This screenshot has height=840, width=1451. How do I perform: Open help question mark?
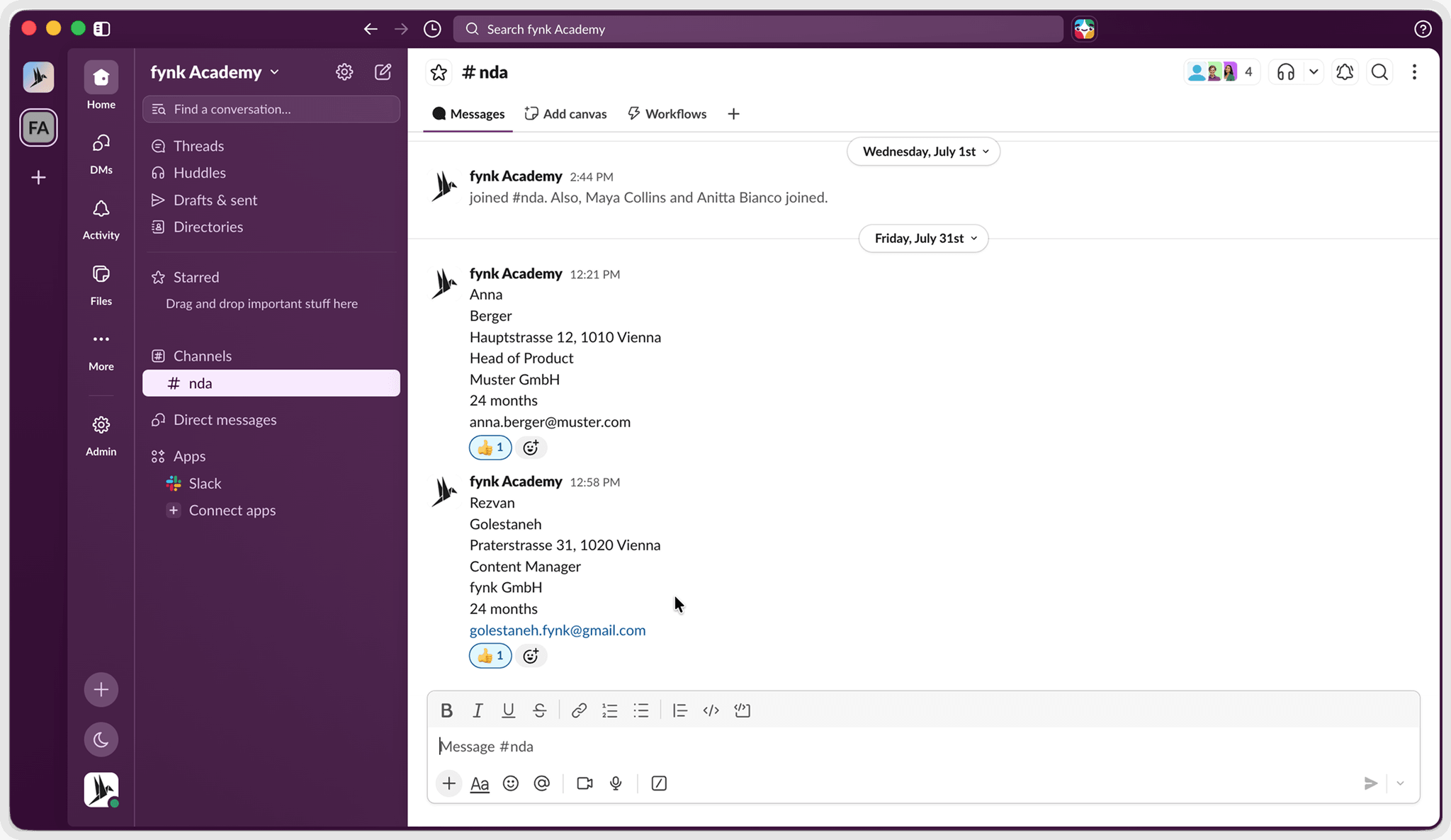(1423, 29)
